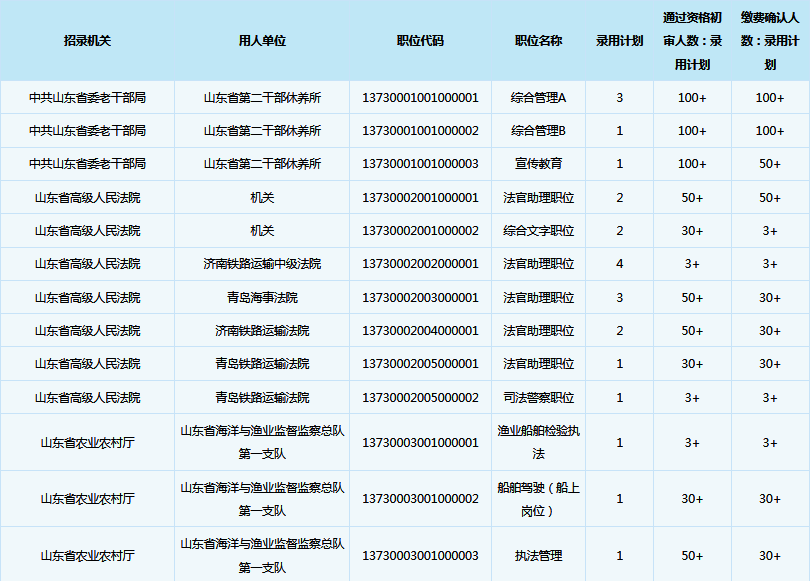The image size is (811, 581).
Task: Select the 职位代码 column header
Action: (420, 41)
